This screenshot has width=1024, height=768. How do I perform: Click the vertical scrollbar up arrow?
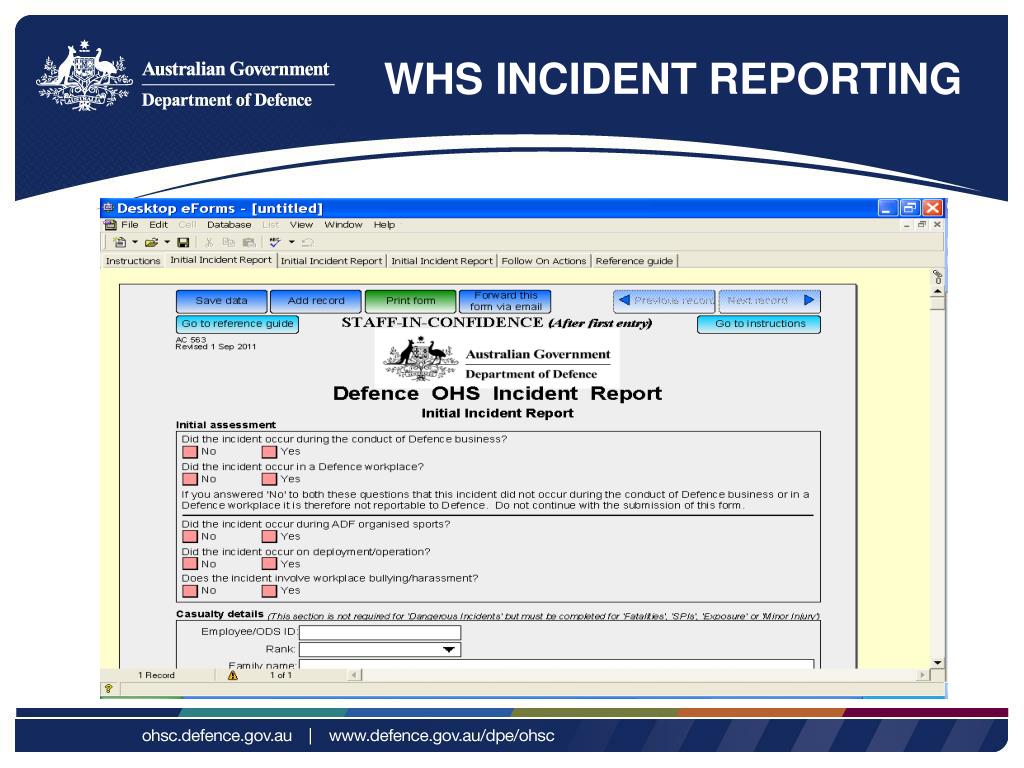click(x=938, y=291)
